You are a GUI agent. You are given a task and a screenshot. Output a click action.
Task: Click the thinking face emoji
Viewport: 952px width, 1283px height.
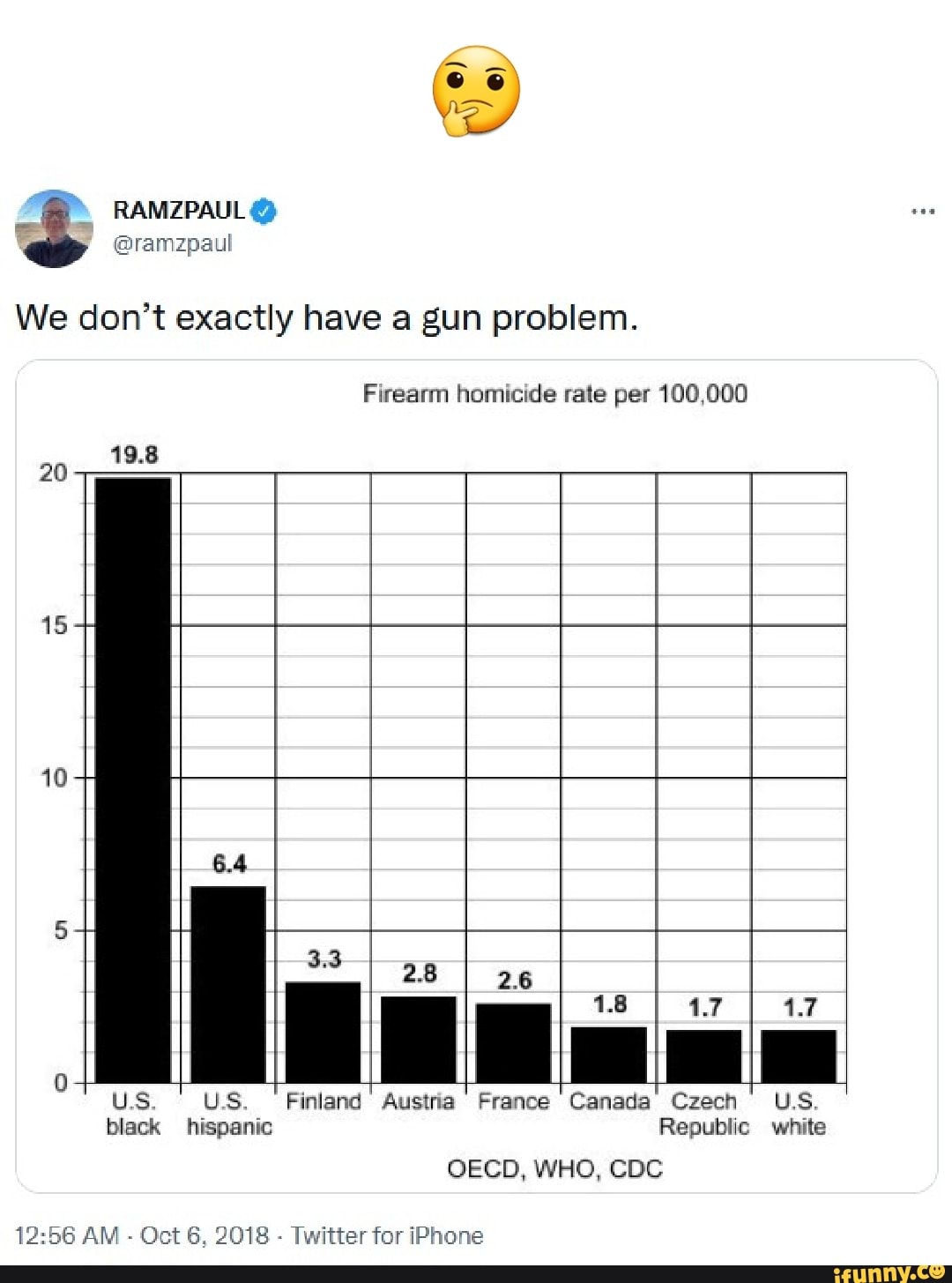coord(476,90)
